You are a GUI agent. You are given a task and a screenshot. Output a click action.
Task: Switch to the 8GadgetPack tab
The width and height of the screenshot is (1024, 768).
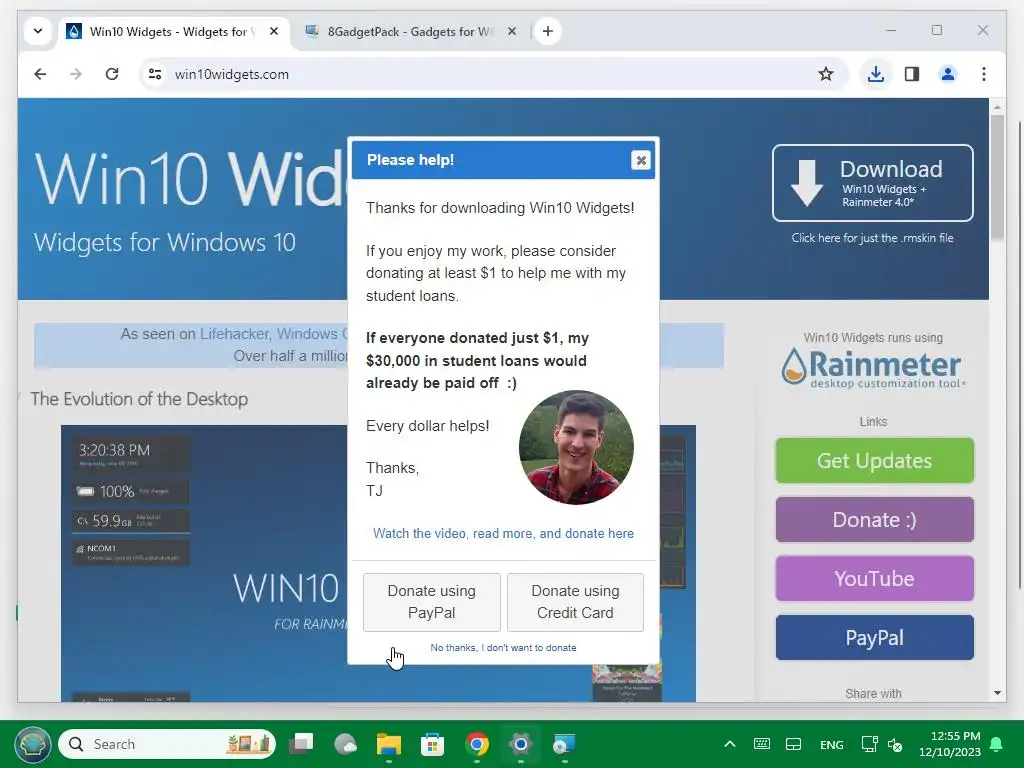click(410, 31)
